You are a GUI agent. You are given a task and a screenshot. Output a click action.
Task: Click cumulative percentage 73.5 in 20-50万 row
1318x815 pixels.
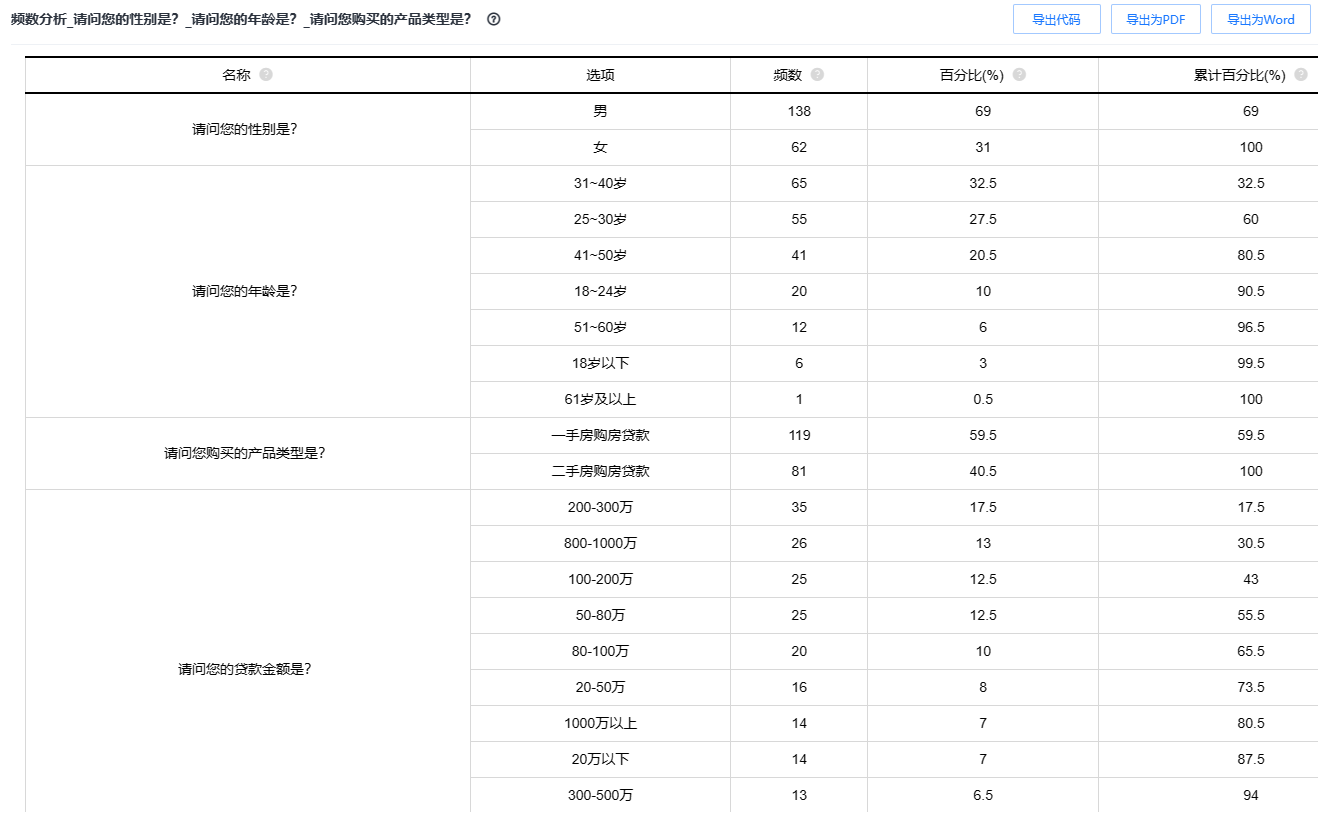tap(1251, 687)
